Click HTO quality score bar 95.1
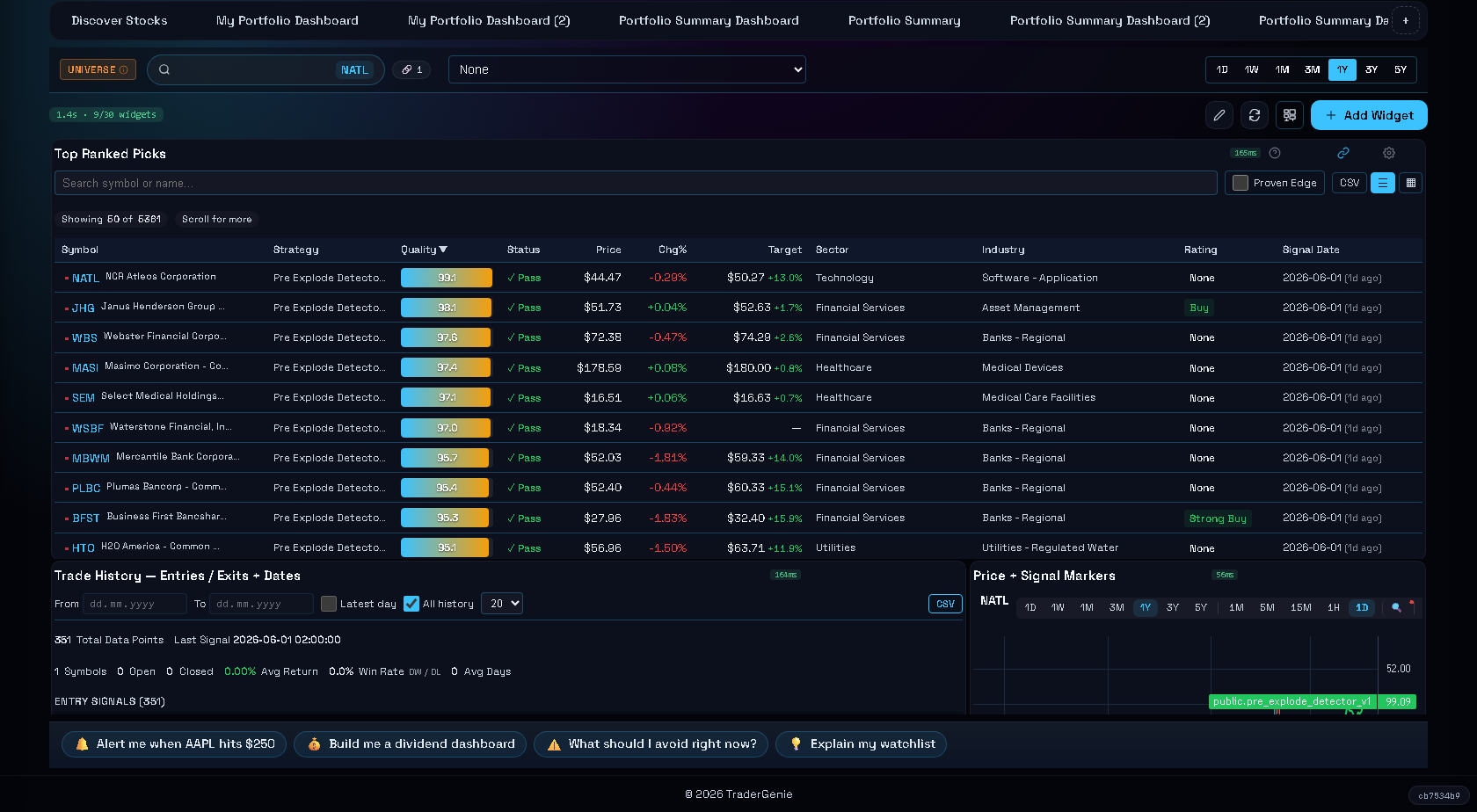 click(x=445, y=547)
